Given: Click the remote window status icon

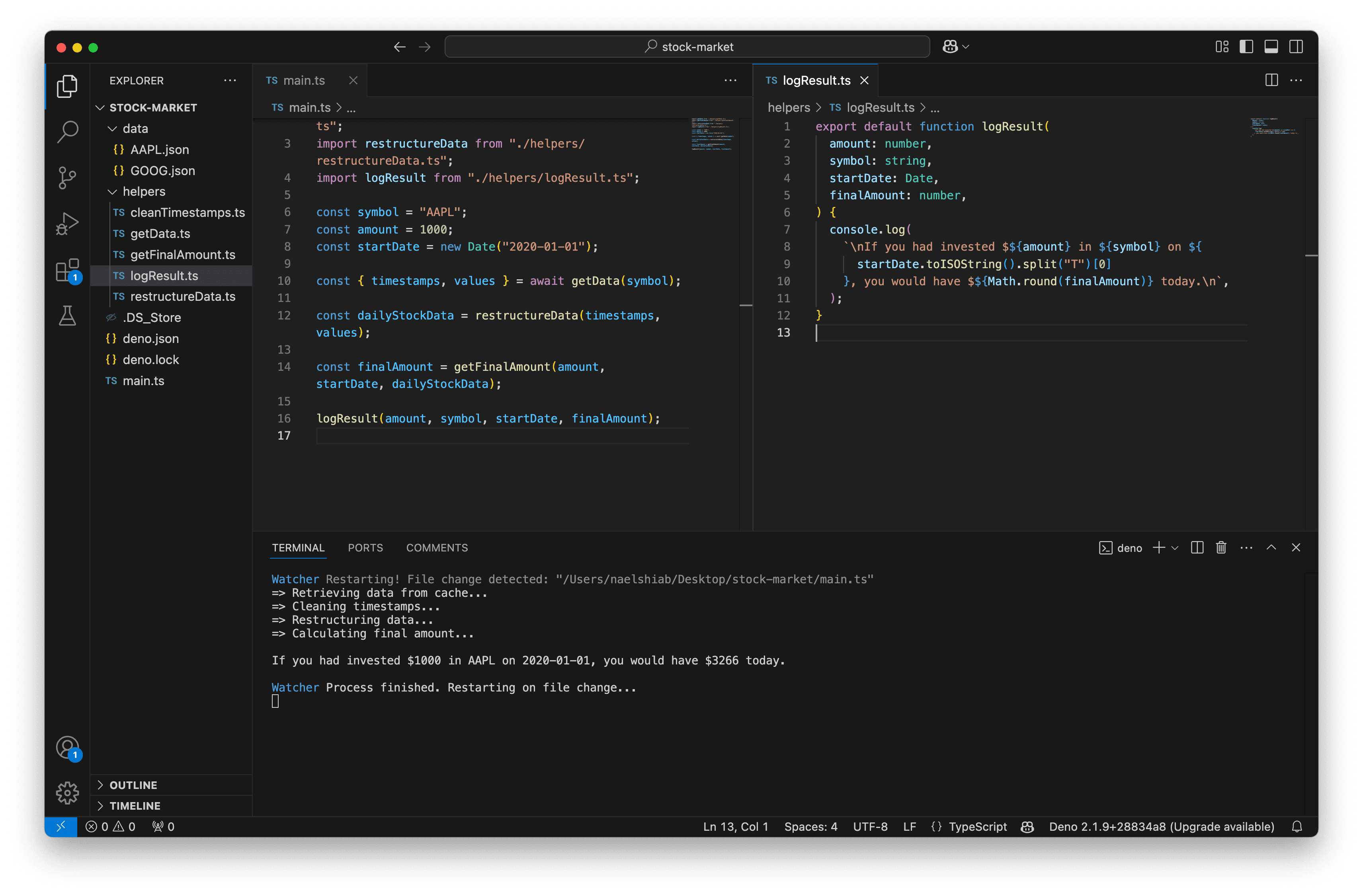Looking at the screenshot, I should 61,826.
